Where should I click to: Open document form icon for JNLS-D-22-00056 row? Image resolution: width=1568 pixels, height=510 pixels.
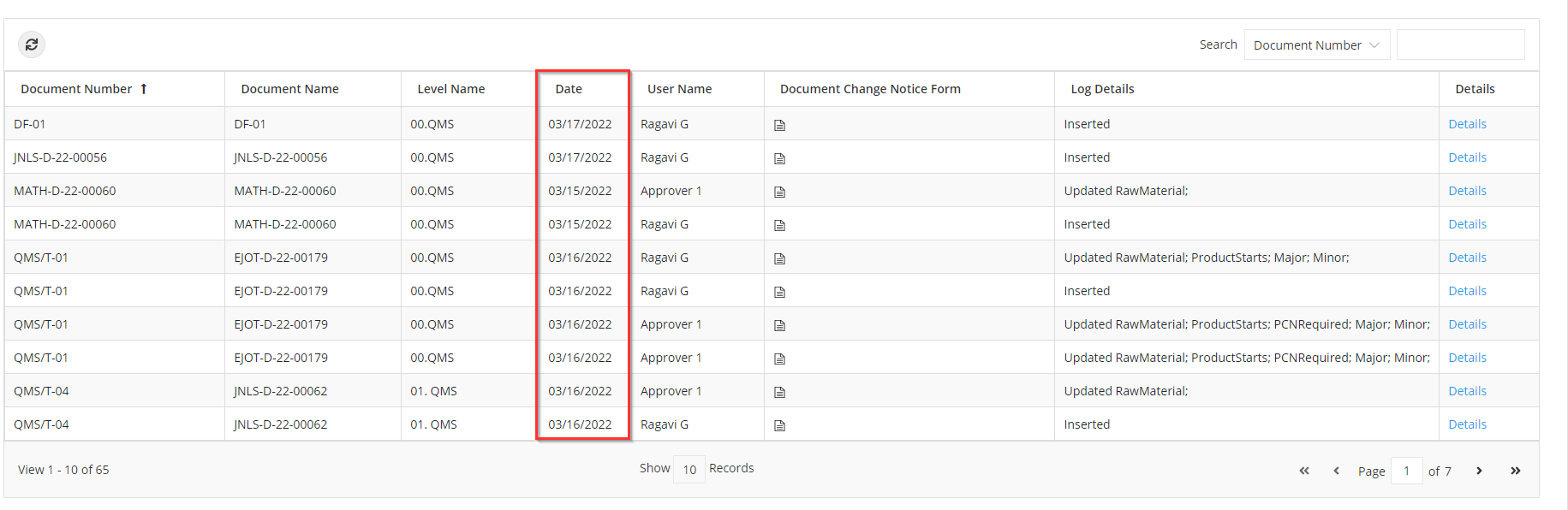pyautogui.click(x=779, y=158)
